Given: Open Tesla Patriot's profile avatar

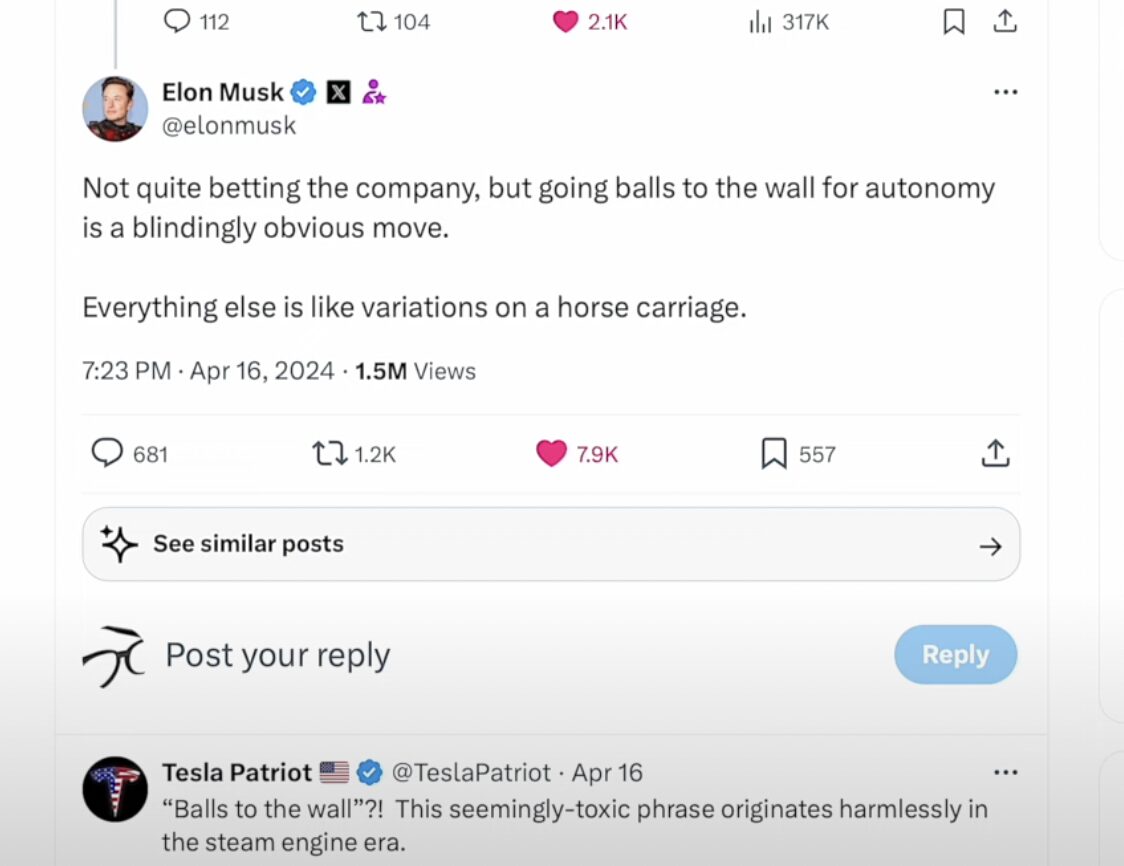Looking at the screenshot, I should (115, 789).
